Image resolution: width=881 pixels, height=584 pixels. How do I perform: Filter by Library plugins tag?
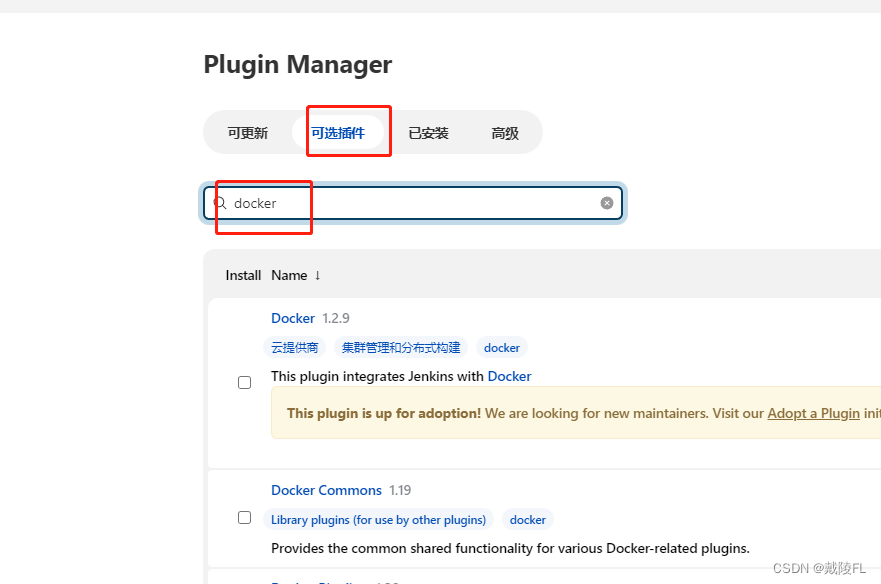point(378,520)
